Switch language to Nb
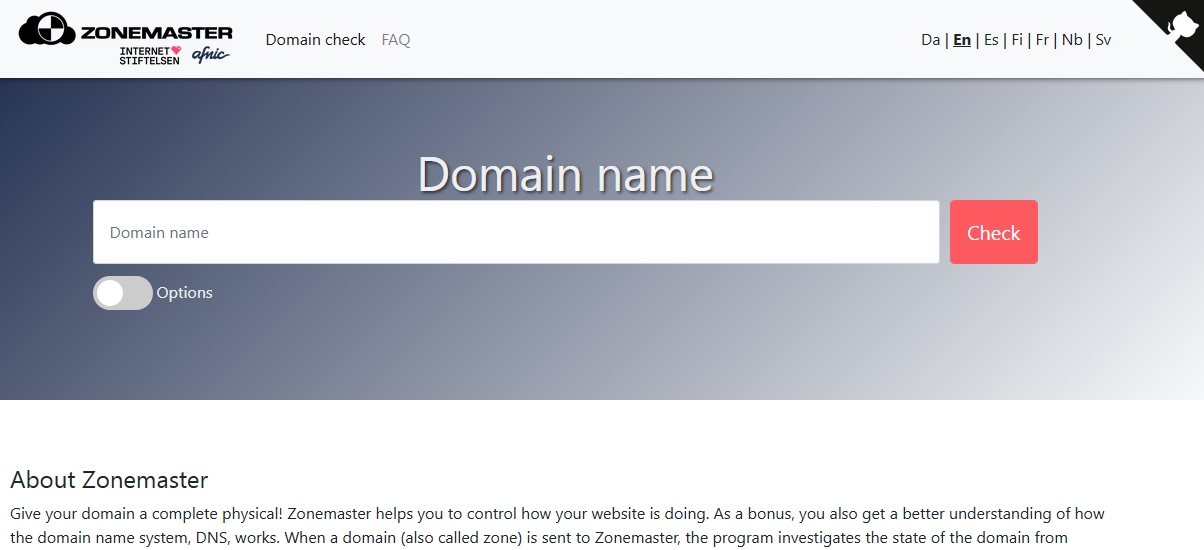The height and width of the screenshot is (550, 1204). [1072, 40]
